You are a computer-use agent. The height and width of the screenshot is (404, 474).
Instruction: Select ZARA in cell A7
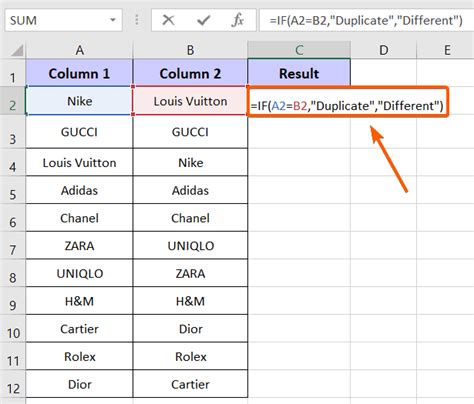click(79, 246)
